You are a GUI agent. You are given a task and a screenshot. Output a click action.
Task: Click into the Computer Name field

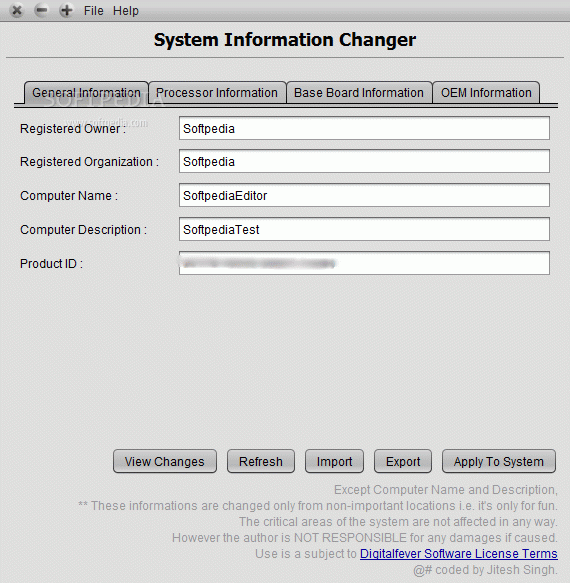point(364,195)
